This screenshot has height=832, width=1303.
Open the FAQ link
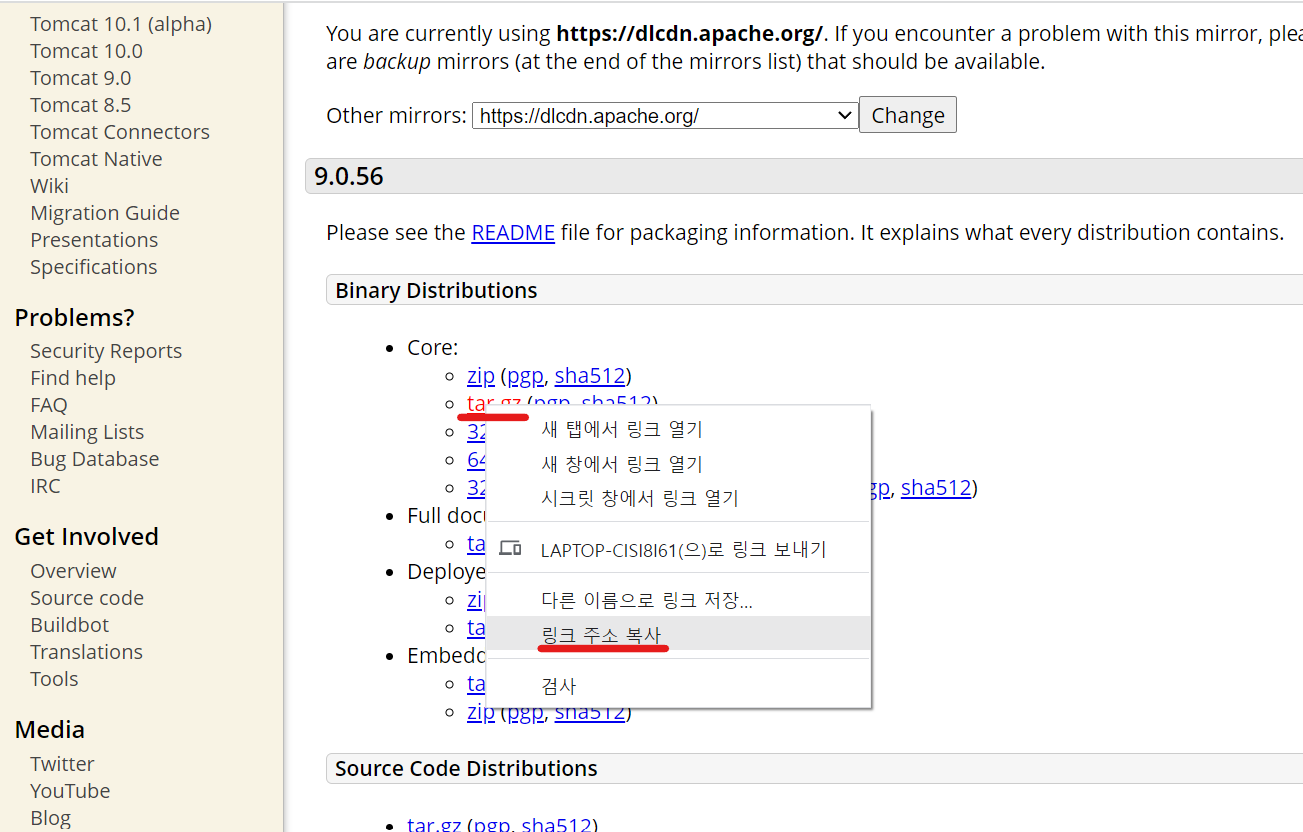[49, 405]
